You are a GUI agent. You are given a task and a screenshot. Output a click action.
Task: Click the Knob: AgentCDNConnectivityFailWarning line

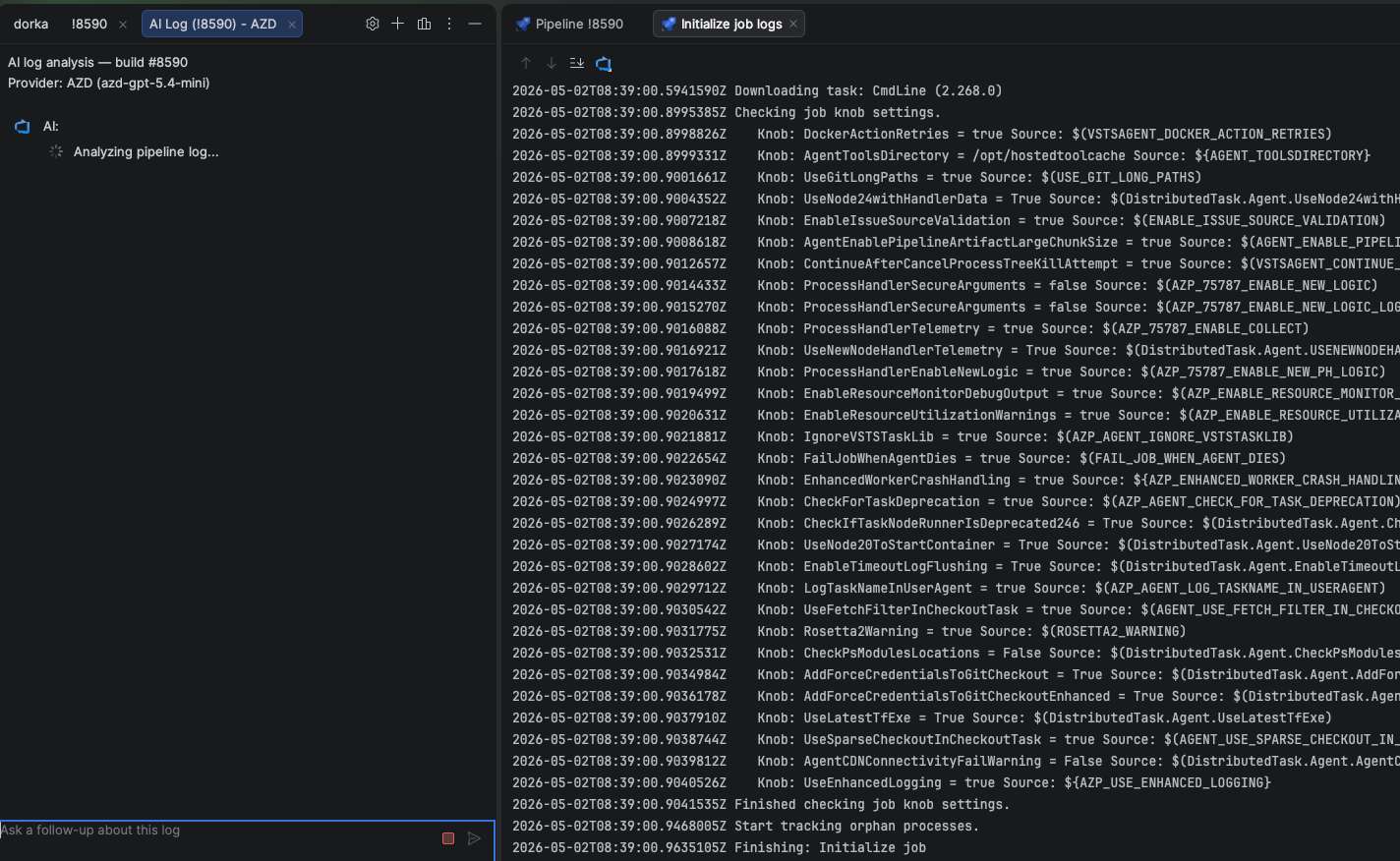click(x=956, y=761)
